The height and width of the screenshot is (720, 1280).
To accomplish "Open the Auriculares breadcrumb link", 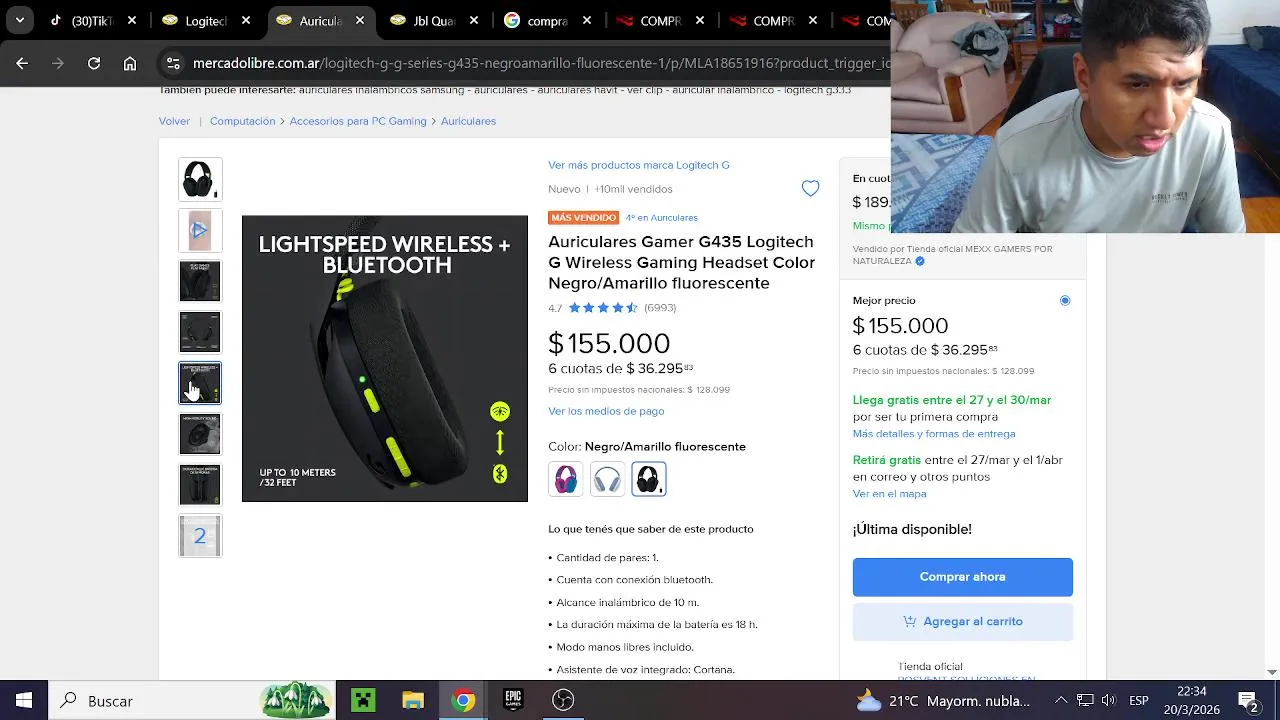I will (468, 121).
